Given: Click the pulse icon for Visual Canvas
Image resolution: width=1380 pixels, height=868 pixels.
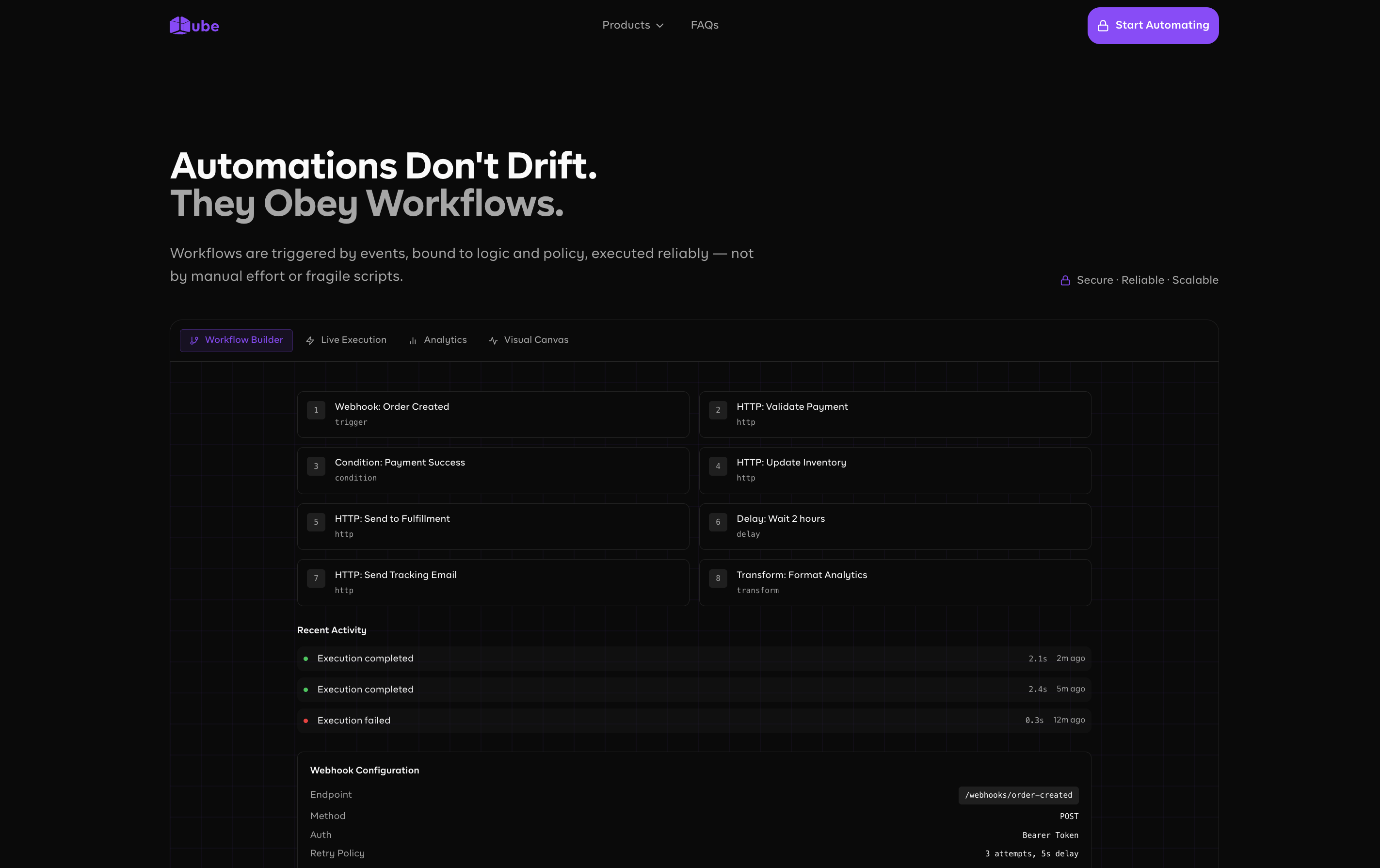Looking at the screenshot, I should click(493, 340).
